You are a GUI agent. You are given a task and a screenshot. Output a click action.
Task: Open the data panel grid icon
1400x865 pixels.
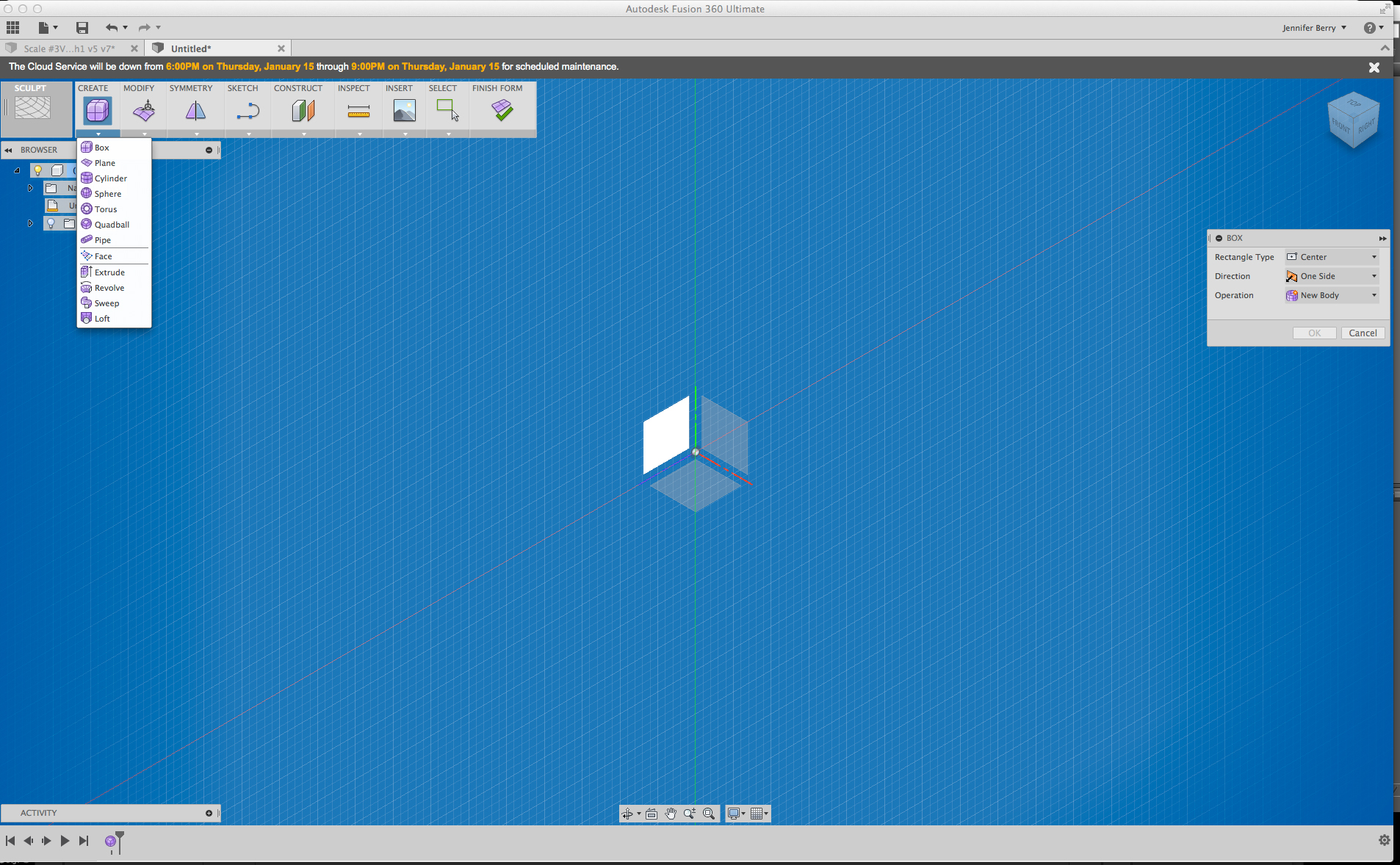[12, 28]
